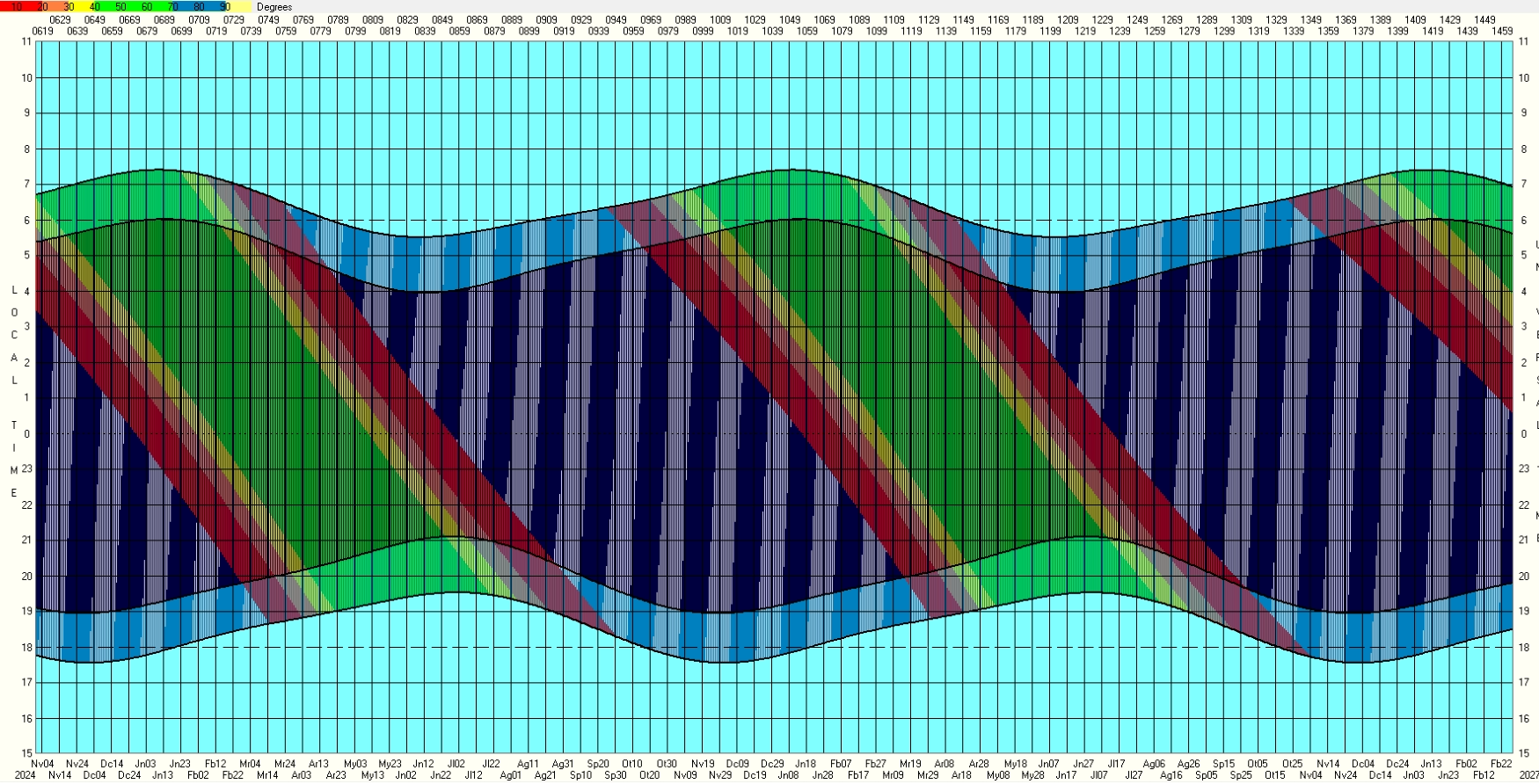The height and width of the screenshot is (784, 1539).
Task: Select the 2024 year label
Action: pos(25,775)
